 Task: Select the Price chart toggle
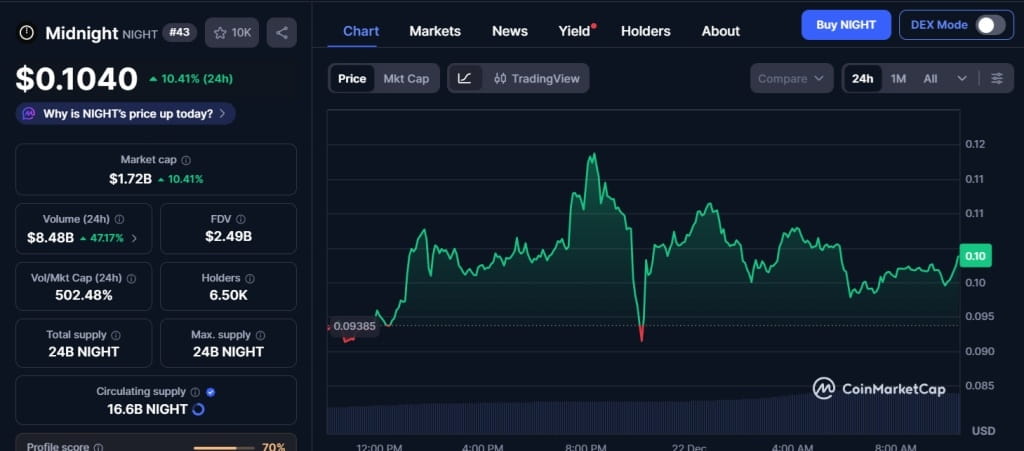[x=352, y=78]
